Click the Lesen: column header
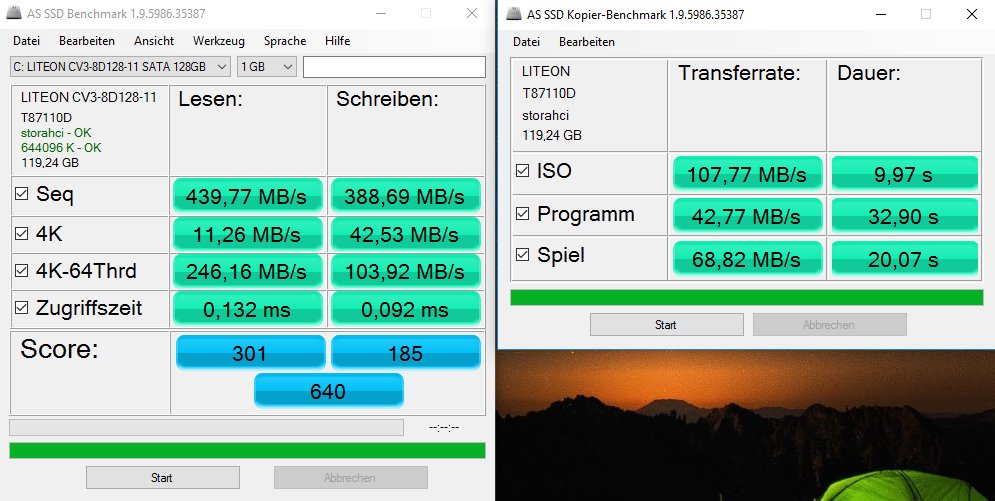 pyautogui.click(x=210, y=99)
